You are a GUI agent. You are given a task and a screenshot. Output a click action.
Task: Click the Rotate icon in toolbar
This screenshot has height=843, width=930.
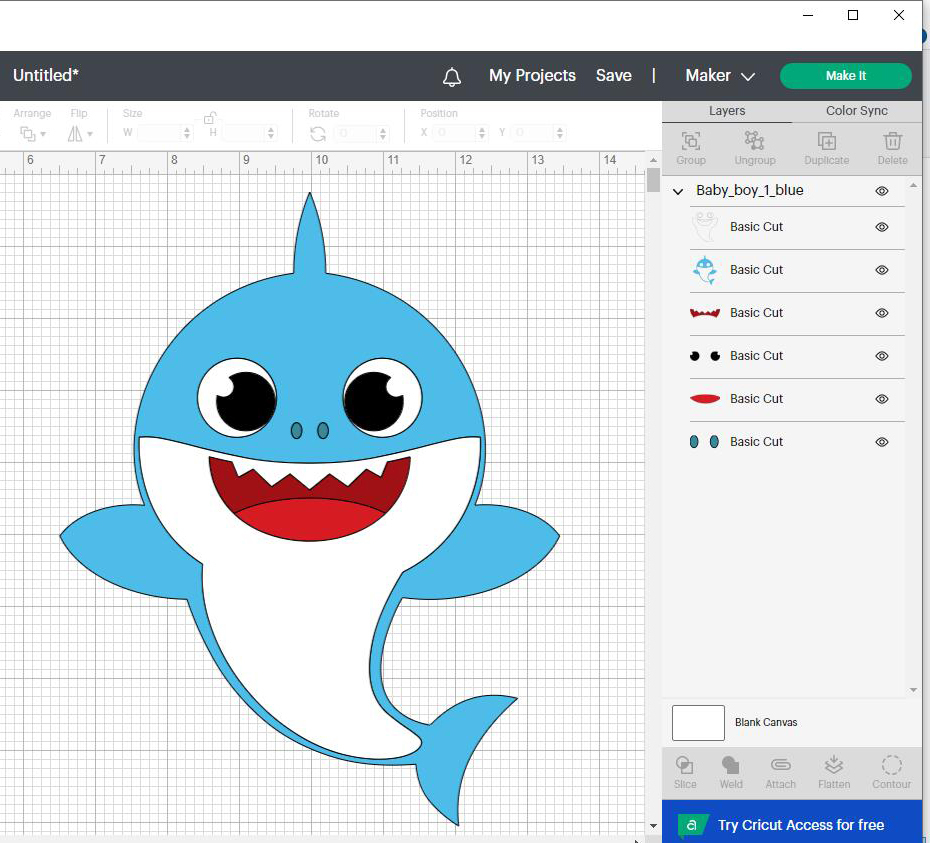pyautogui.click(x=318, y=134)
